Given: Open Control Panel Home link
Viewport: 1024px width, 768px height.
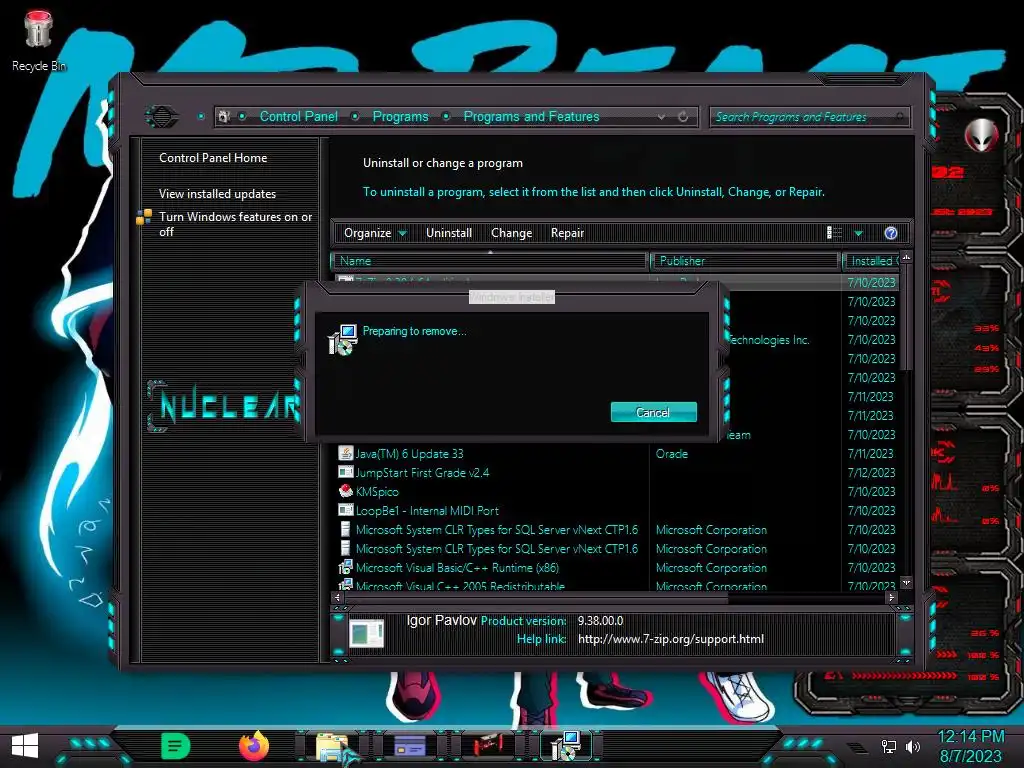Looking at the screenshot, I should (213, 157).
